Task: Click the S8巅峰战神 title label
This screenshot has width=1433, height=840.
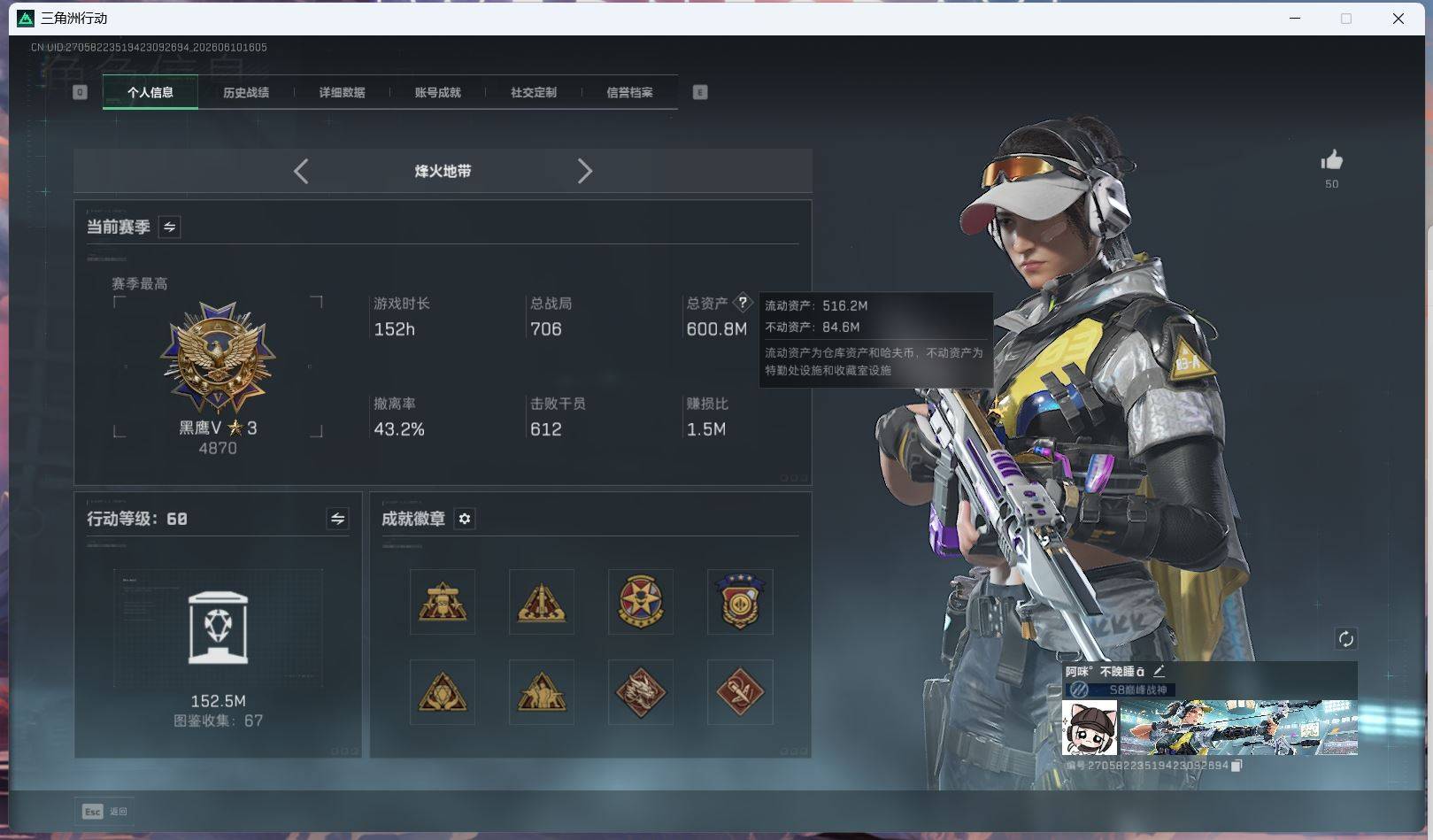Action: pos(1138,690)
